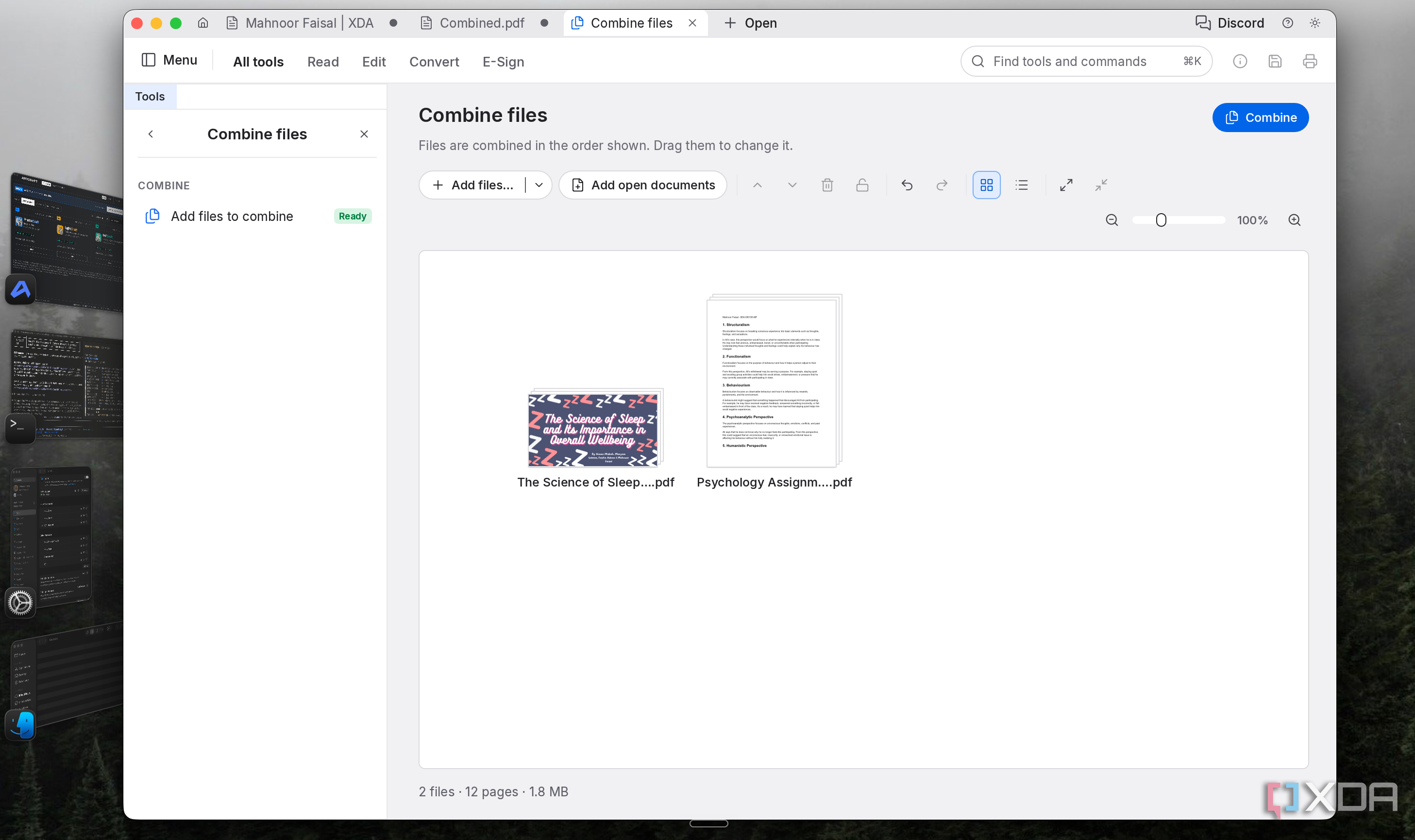
Task: Click the save disk icon
Action: pyautogui.click(x=1275, y=61)
